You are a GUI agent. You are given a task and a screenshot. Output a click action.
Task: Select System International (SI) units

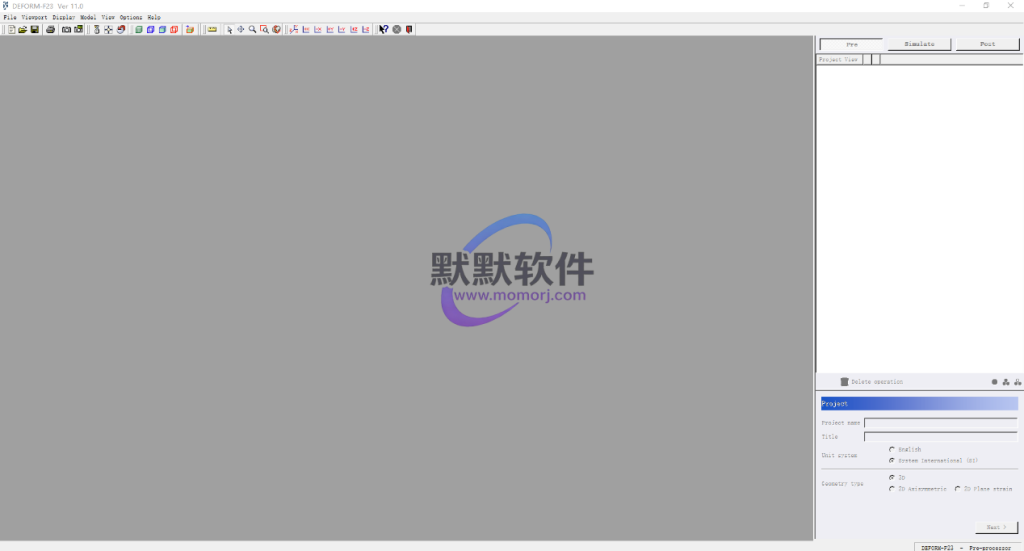(892, 460)
